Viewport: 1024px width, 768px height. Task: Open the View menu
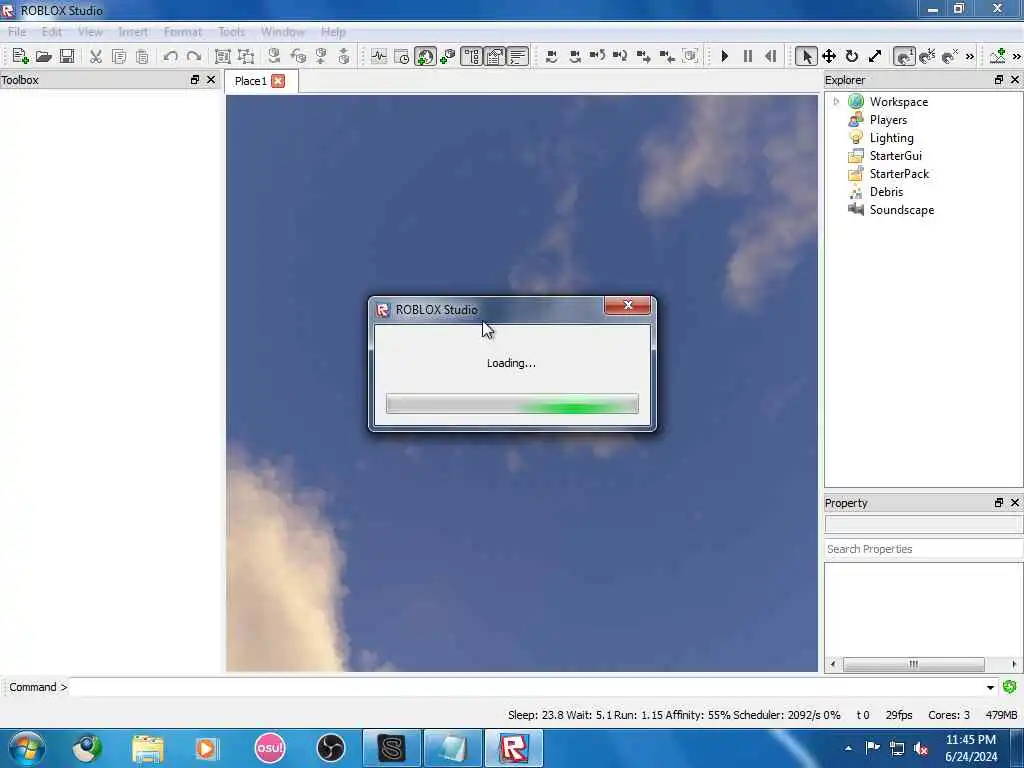pyautogui.click(x=90, y=31)
